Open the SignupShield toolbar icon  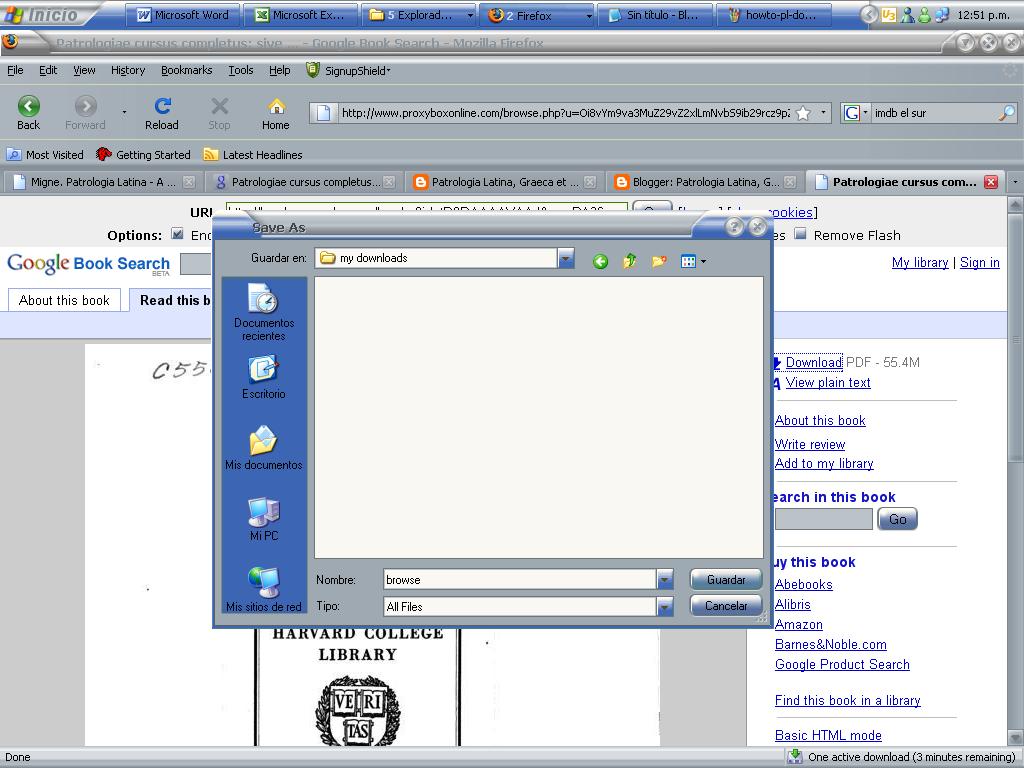pyautogui.click(x=313, y=70)
